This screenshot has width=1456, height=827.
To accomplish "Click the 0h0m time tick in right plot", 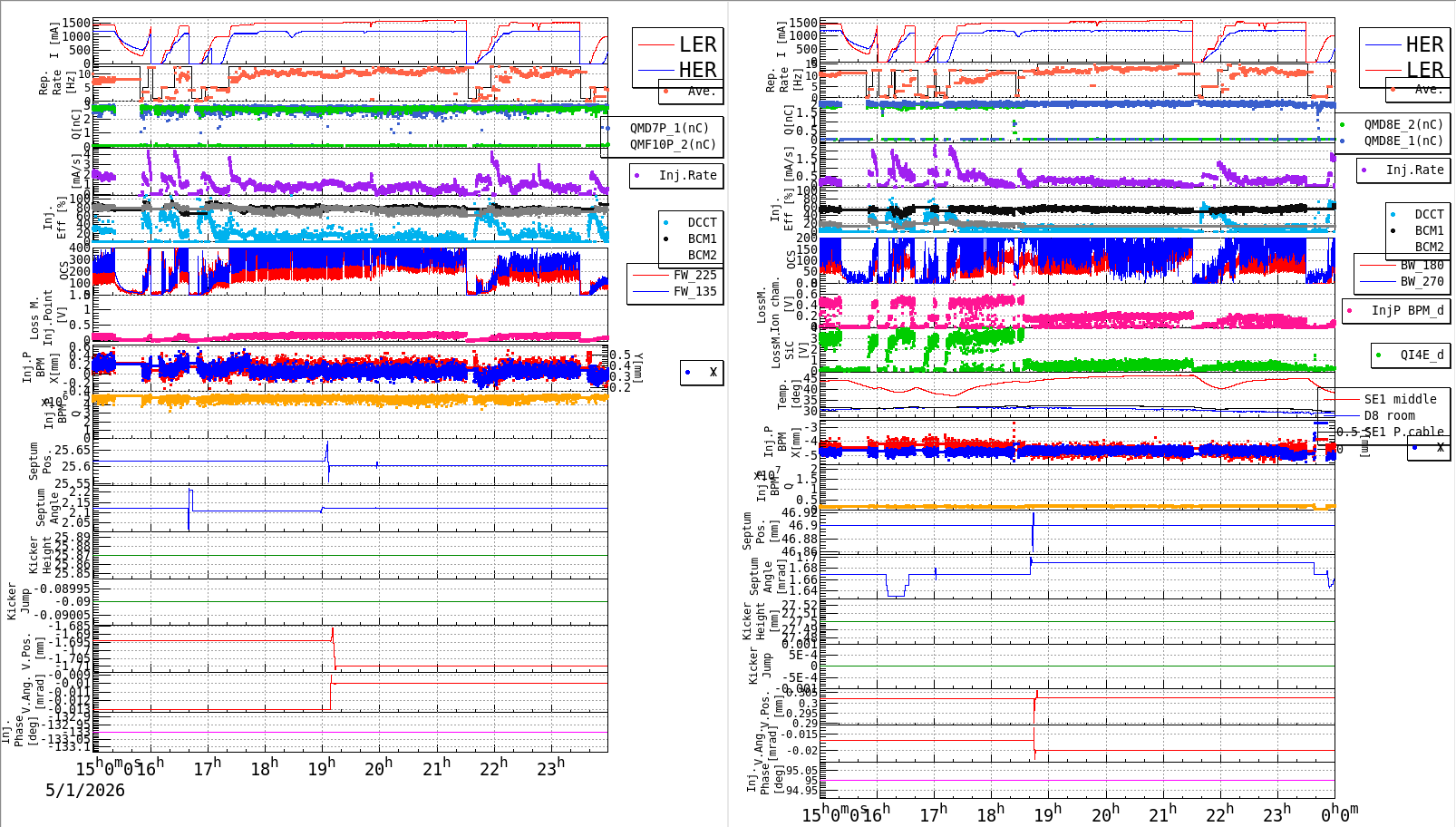I will tap(1339, 814).
